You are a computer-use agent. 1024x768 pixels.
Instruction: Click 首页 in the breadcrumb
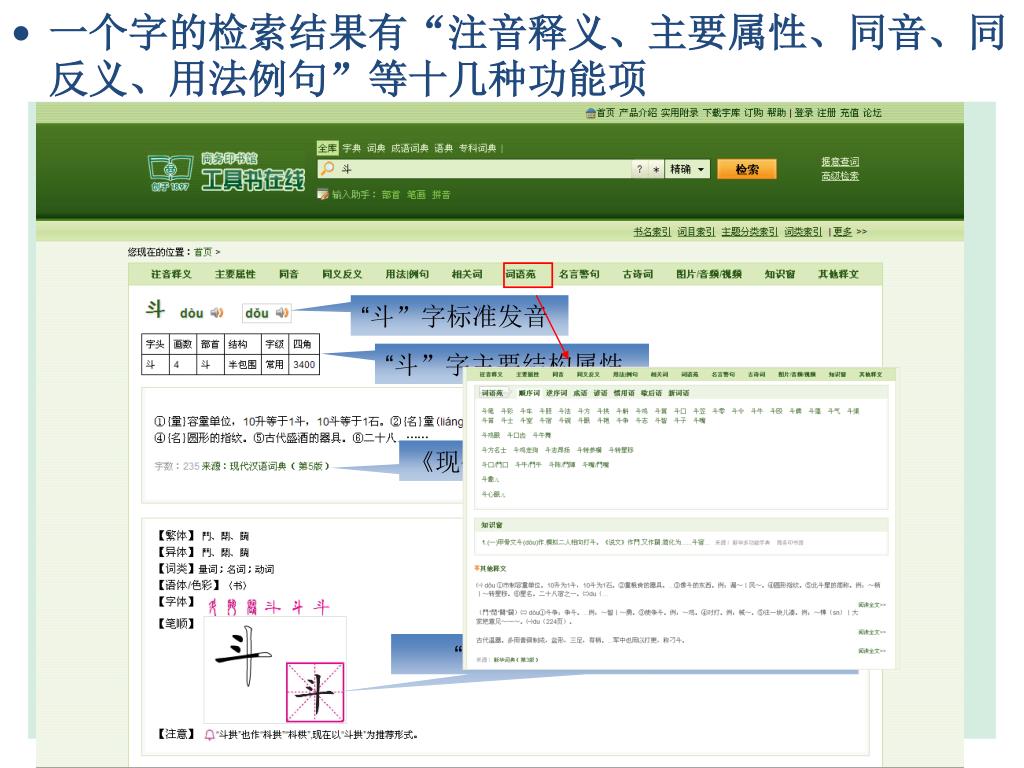pos(203,252)
